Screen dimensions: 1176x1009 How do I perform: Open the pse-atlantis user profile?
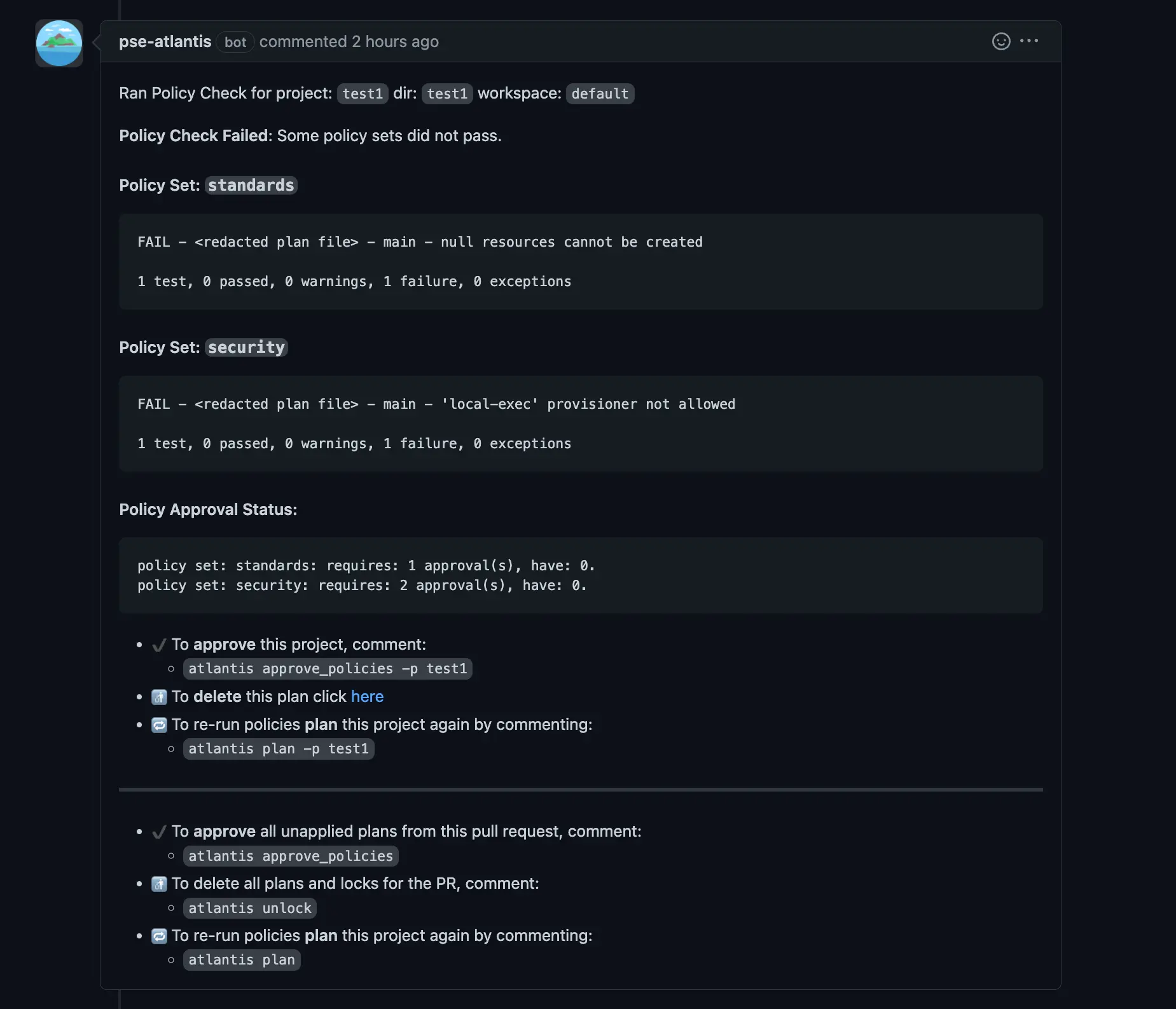165,41
